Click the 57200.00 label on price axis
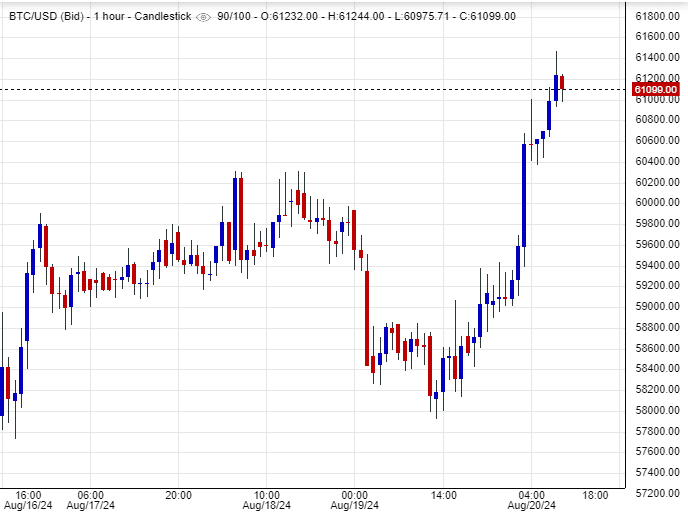This screenshot has width=688, height=512. tap(656, 493)
